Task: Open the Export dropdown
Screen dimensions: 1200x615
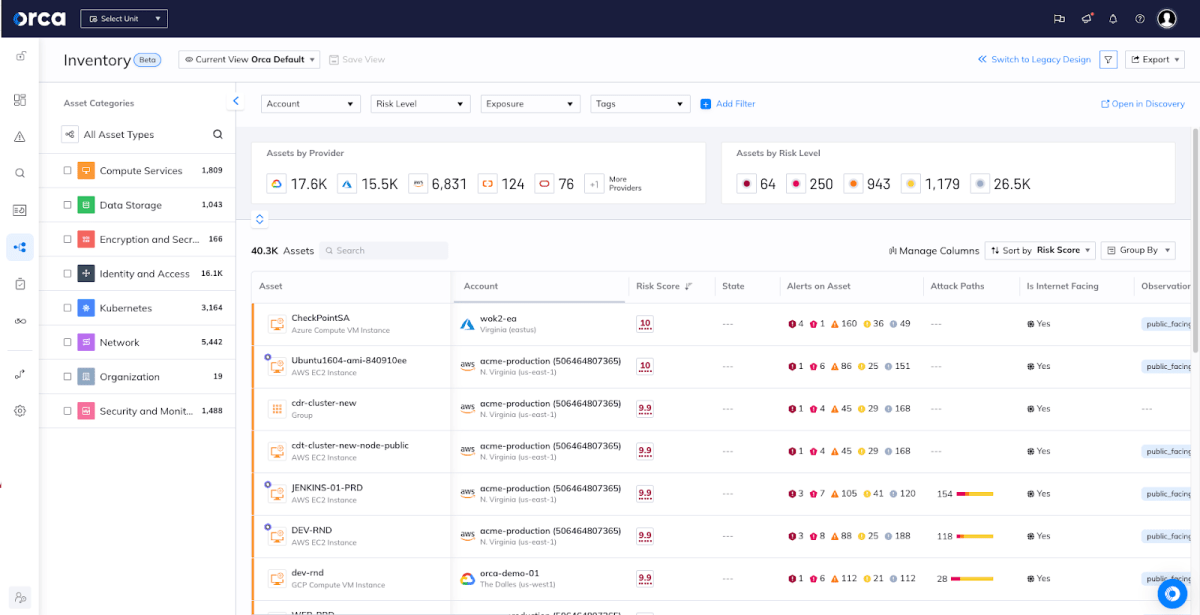Action: pyautogui.click(x=1155, y=60)
